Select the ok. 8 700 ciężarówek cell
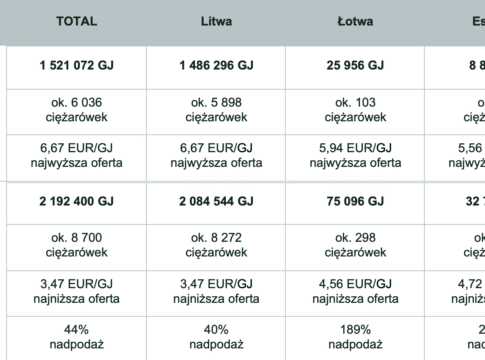Viewport: 485px width, 360px height. (76, 248)
